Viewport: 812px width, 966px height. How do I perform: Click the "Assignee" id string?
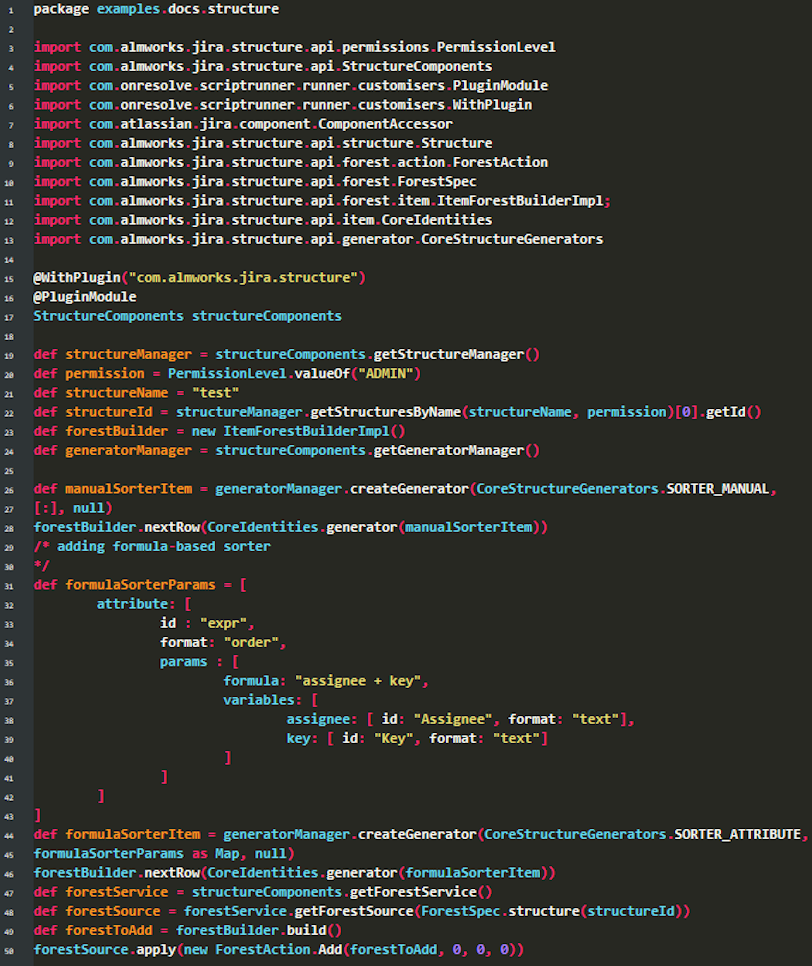coord(453,720)
